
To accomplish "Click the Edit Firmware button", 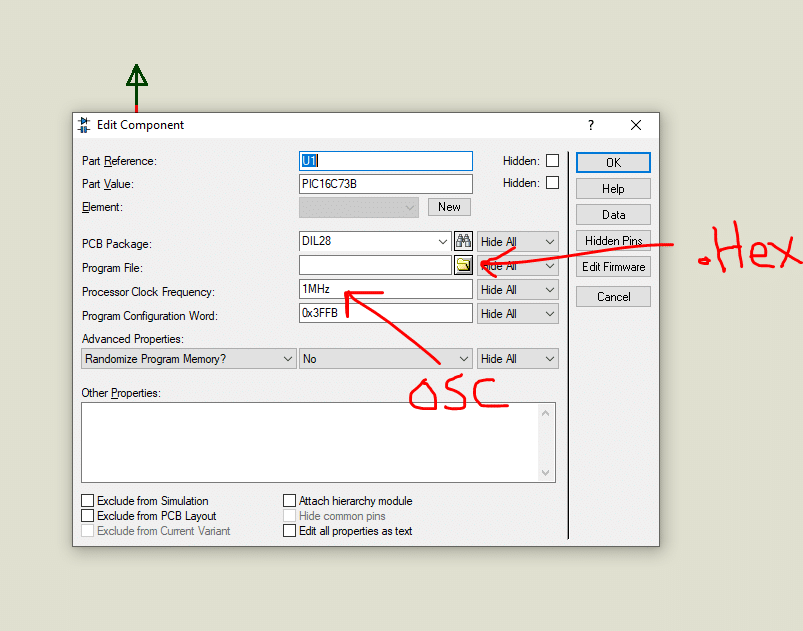I will click(x=613, y=267).
